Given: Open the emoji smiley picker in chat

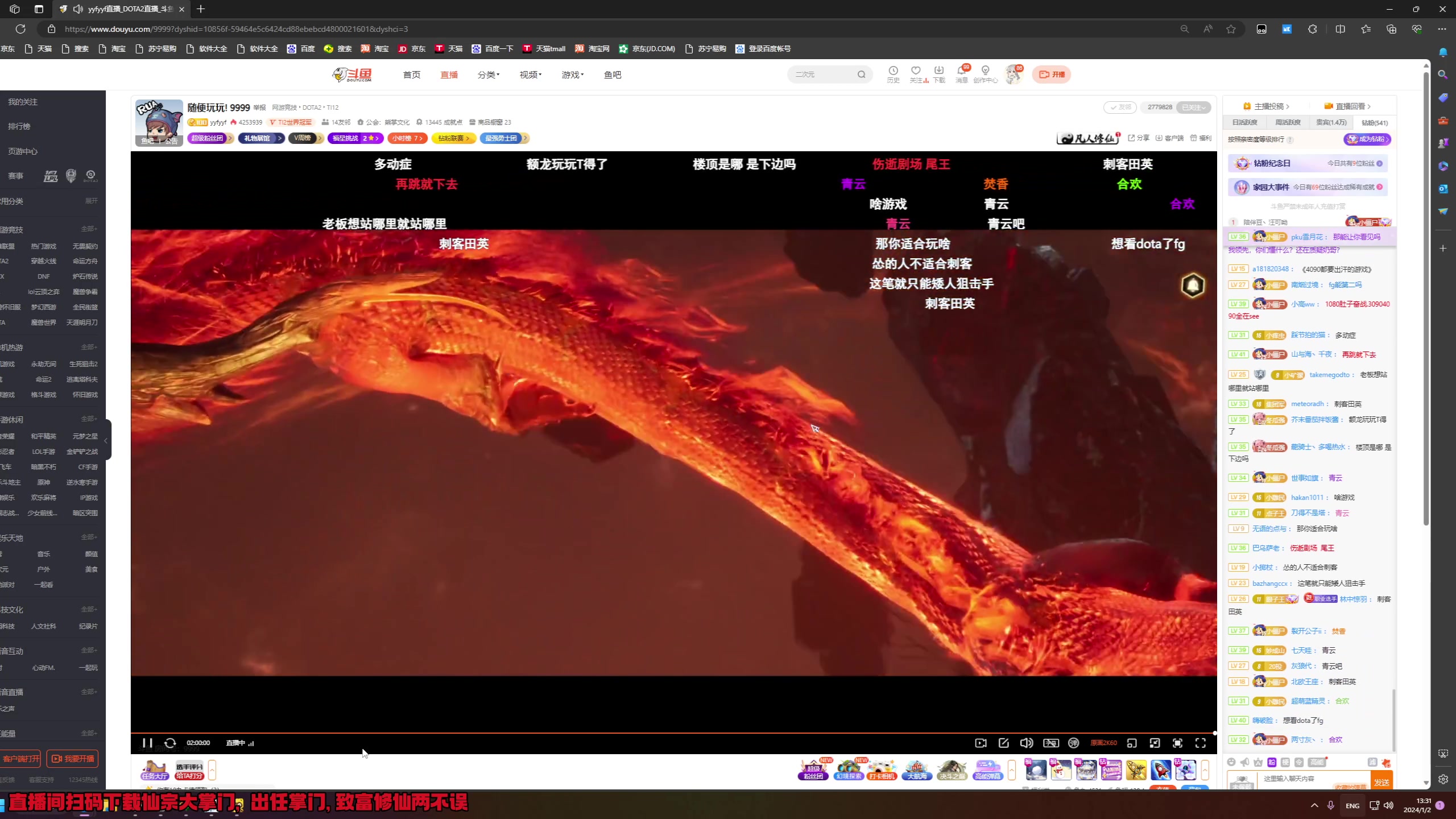Looking at the screenshot, I should tap(1231, 762).
